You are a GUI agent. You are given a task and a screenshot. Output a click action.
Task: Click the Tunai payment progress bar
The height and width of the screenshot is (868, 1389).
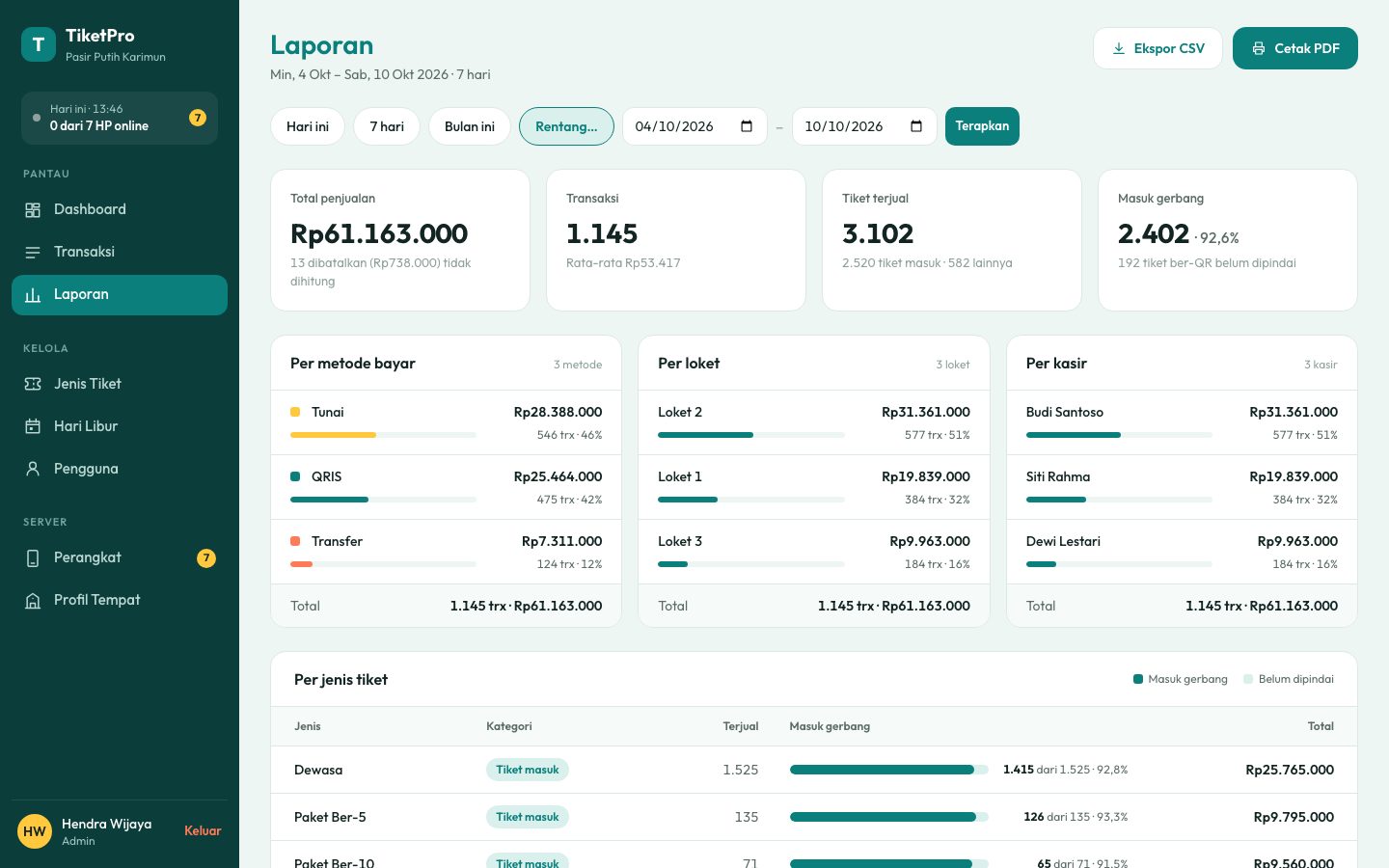point(383,435)
